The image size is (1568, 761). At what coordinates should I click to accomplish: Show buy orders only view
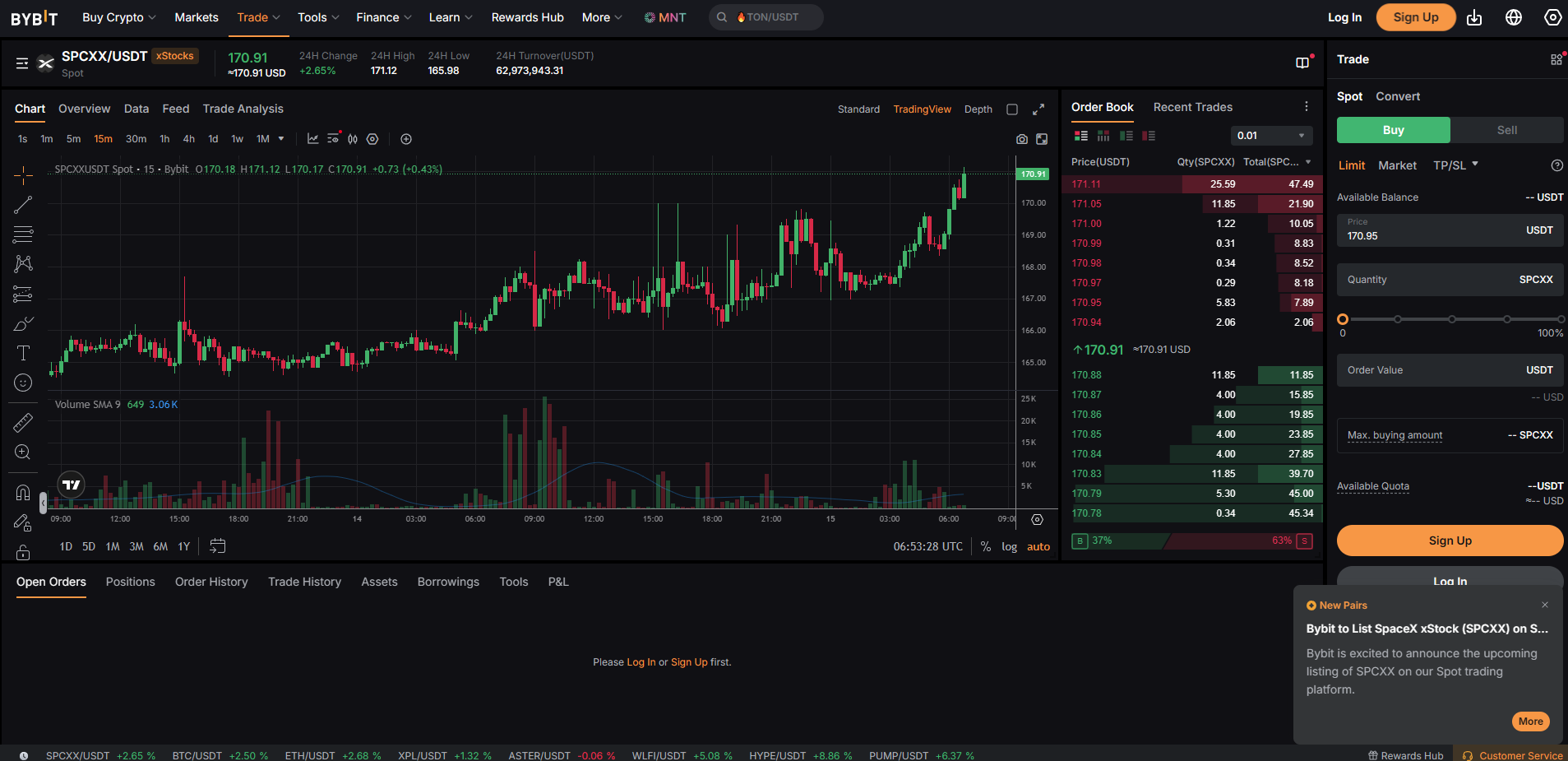(x=1126, y=136)
